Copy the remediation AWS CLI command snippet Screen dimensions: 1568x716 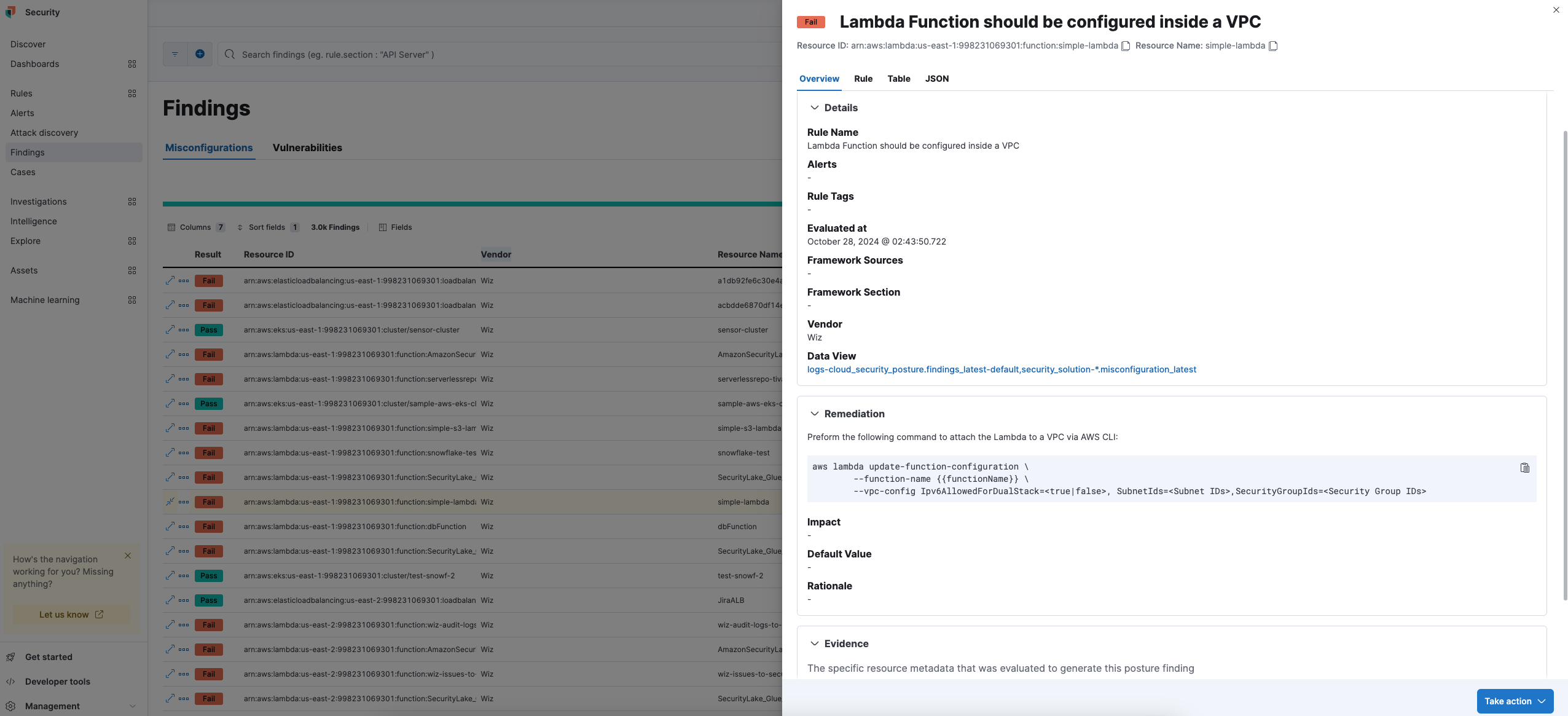(x=1525, y=468)
